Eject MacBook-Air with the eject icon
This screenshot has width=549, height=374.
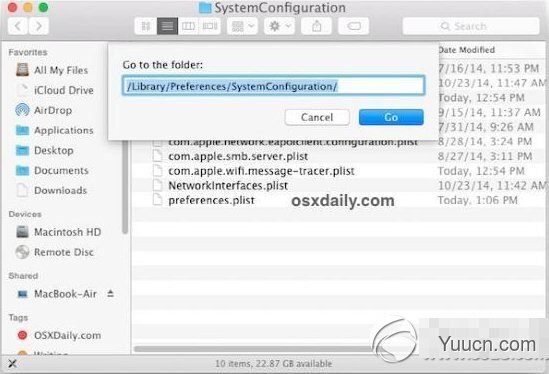click(110, 293)
